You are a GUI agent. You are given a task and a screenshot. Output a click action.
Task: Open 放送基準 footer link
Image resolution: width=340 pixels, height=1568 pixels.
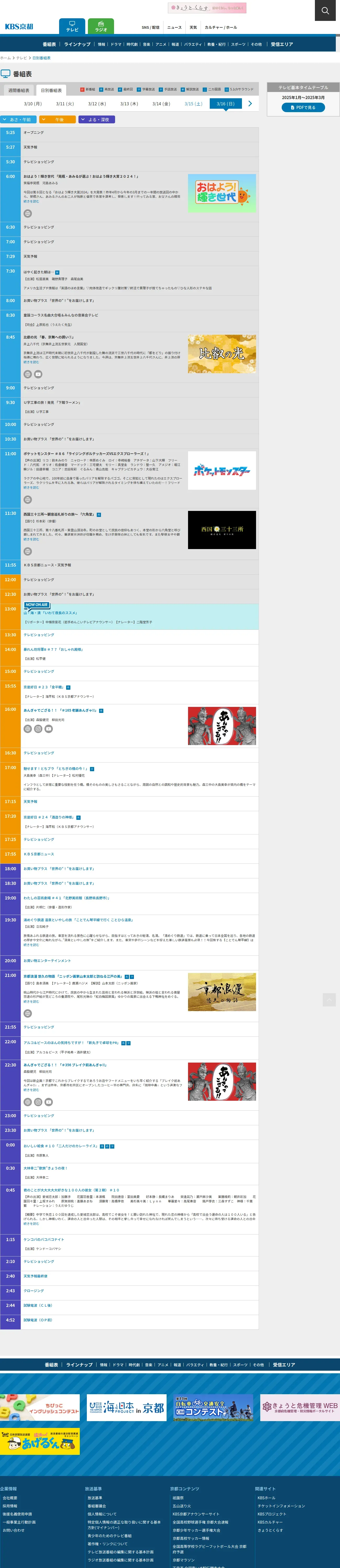pos(94,1498)
